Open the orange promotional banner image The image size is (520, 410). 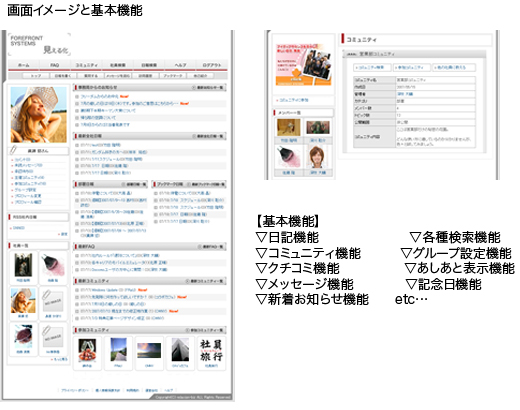click(x=304, y=65)
